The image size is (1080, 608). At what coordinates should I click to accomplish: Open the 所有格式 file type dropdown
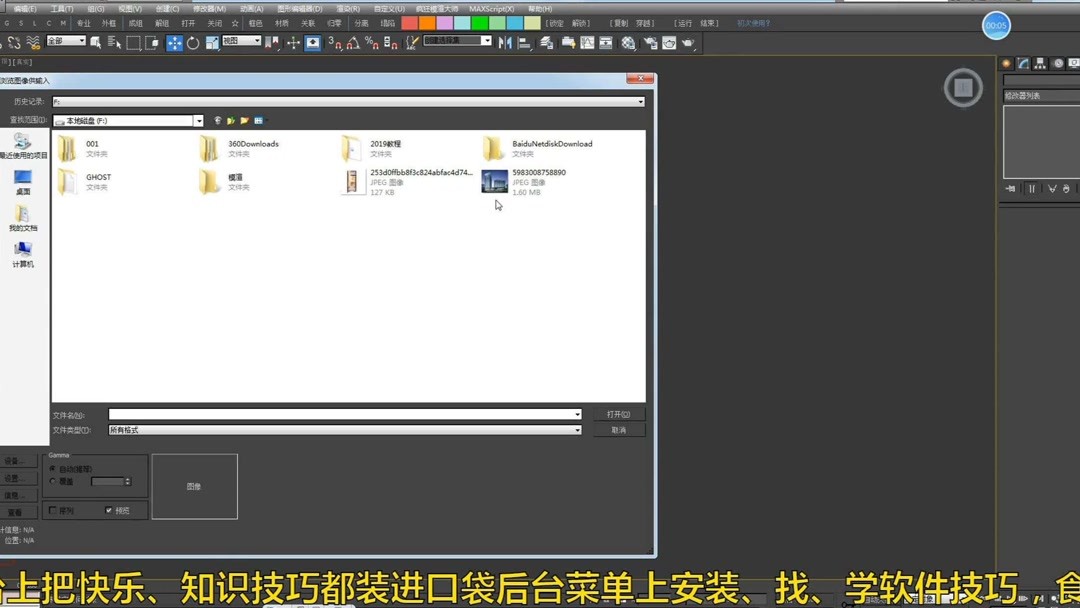pyautogui.click(x=578, y=429)
